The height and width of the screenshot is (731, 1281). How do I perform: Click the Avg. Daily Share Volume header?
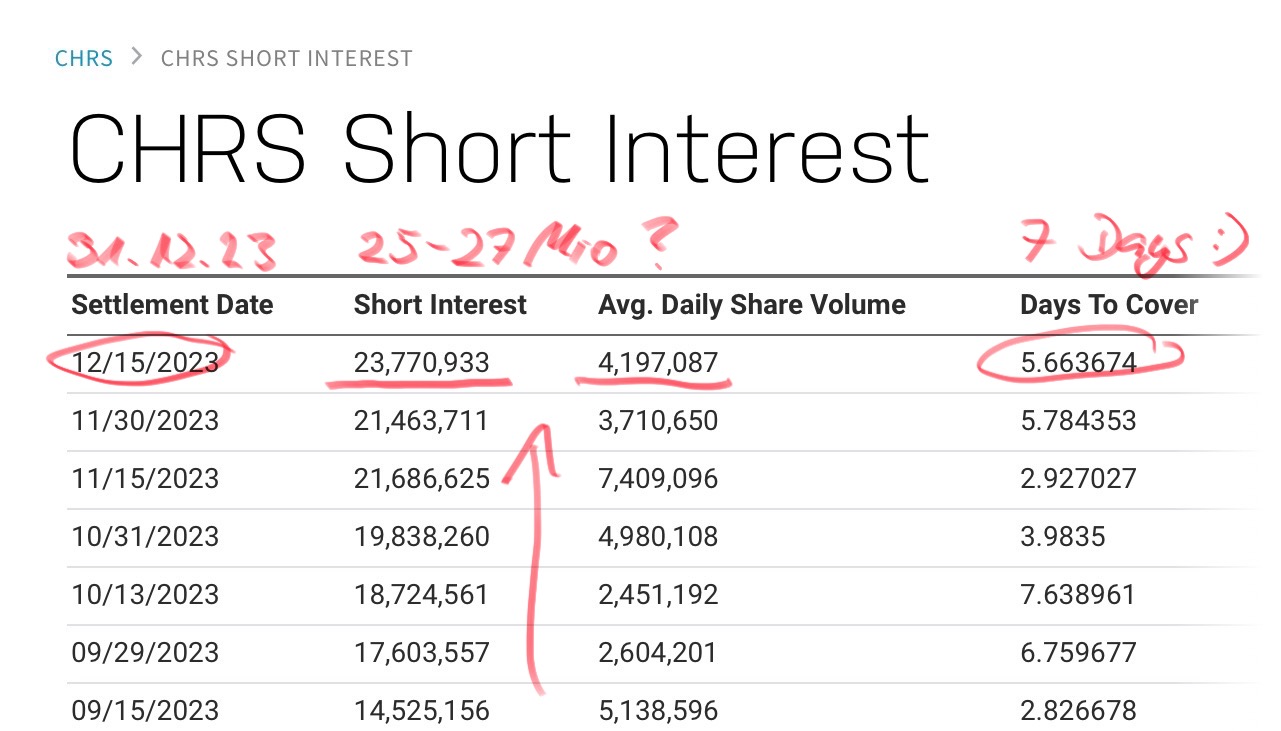[x=752, y=305]
